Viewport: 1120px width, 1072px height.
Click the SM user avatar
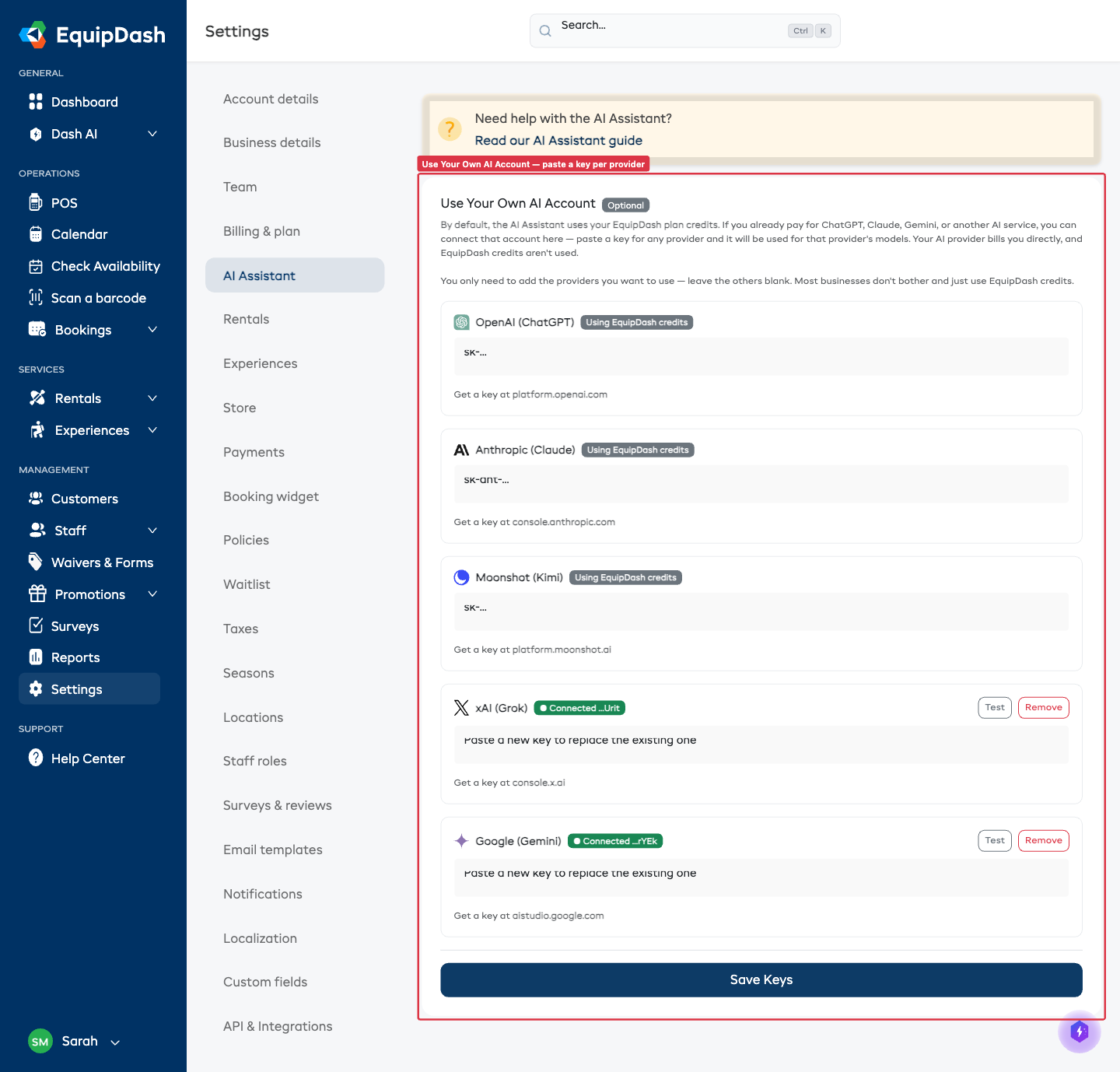40,1041
